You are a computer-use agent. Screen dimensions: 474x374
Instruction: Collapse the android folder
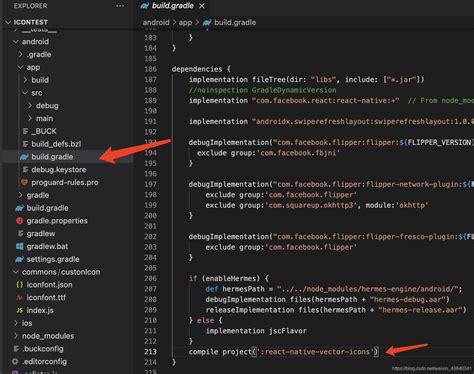(x=15, y=42)
